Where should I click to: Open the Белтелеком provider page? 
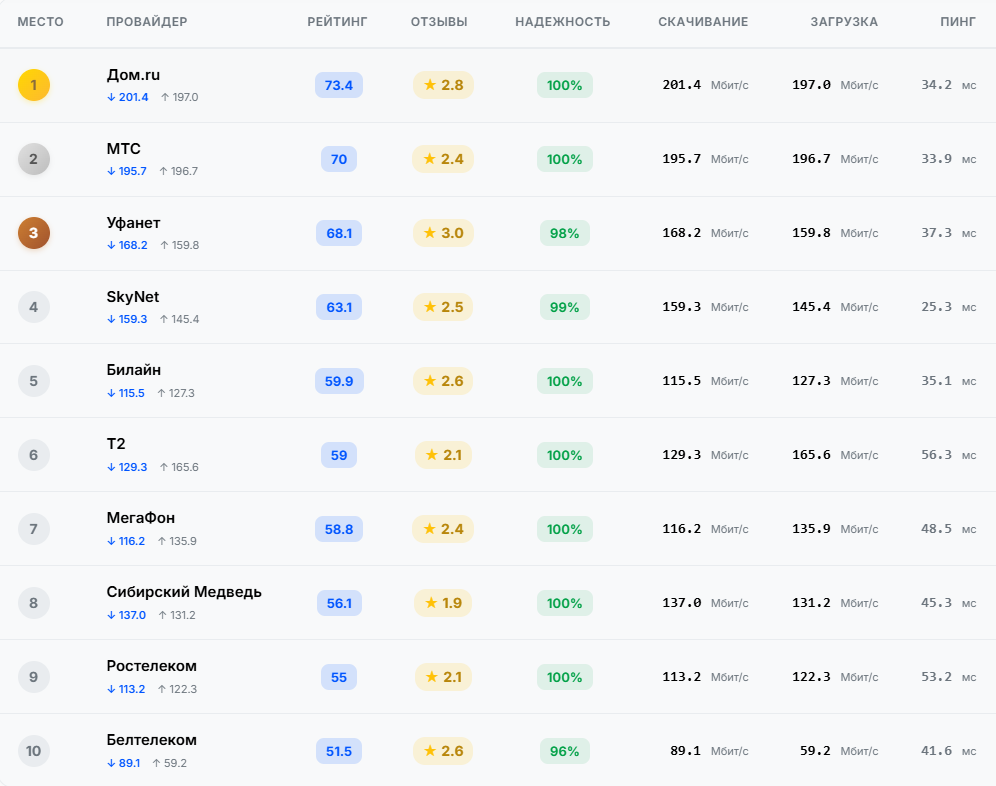click(x=152, y=740)
